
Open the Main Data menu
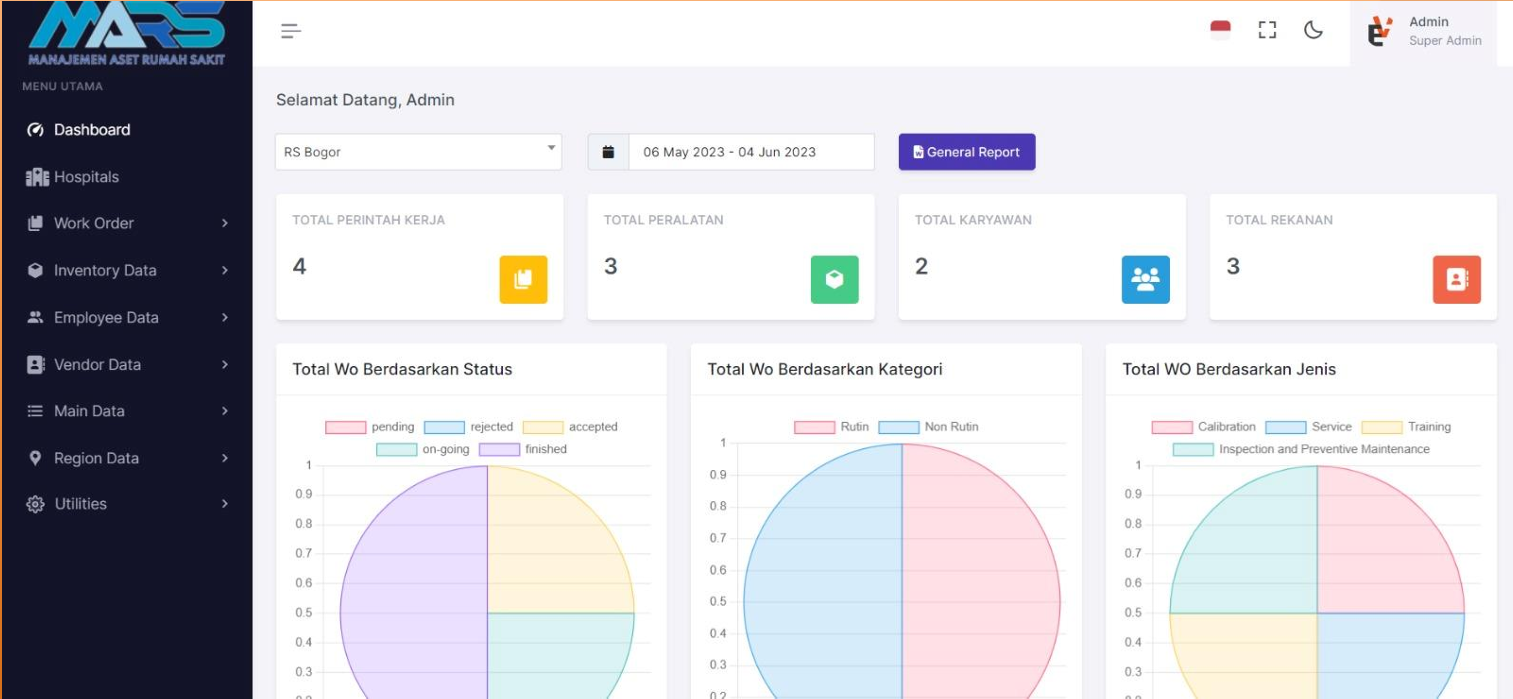[x=126, y=411]
